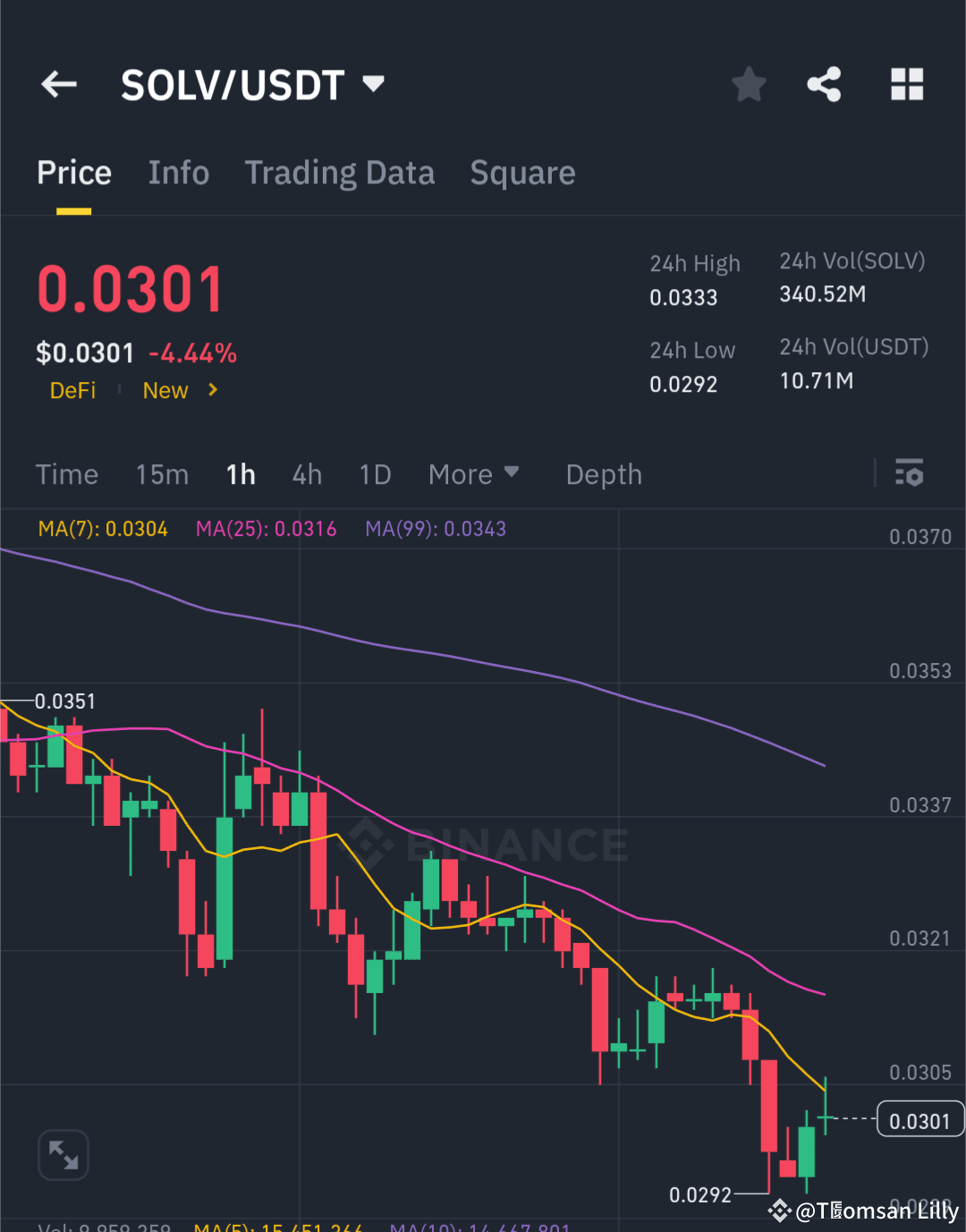Tap the MA(25) indicator label
The image size is (966, 1232).
coord(266,529)
